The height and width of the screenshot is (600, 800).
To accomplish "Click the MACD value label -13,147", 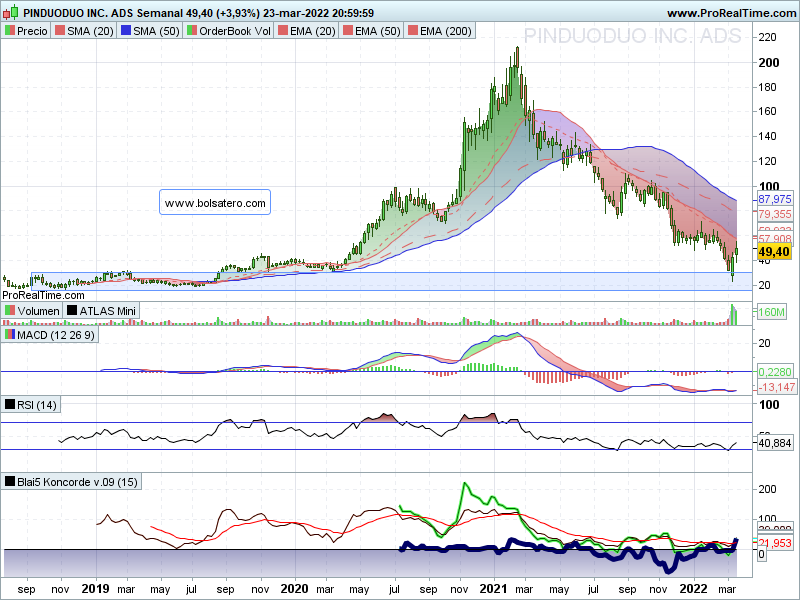I will point(776,387).
